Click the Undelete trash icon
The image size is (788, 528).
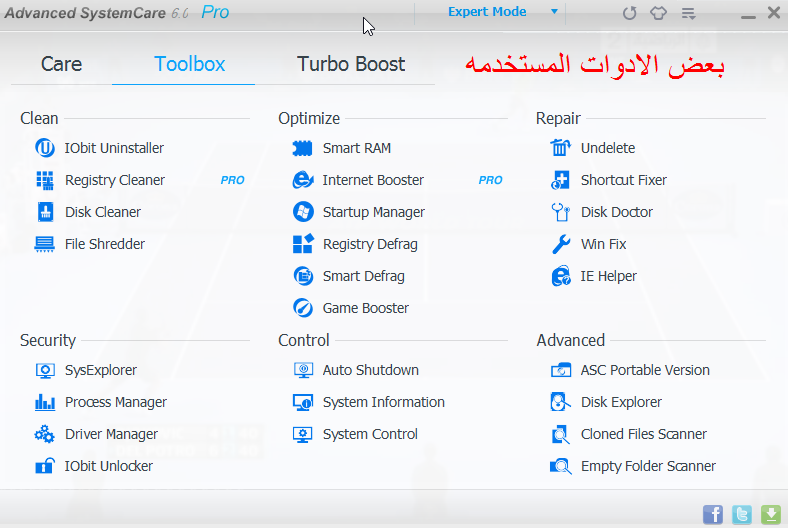(x=560, y=148)
